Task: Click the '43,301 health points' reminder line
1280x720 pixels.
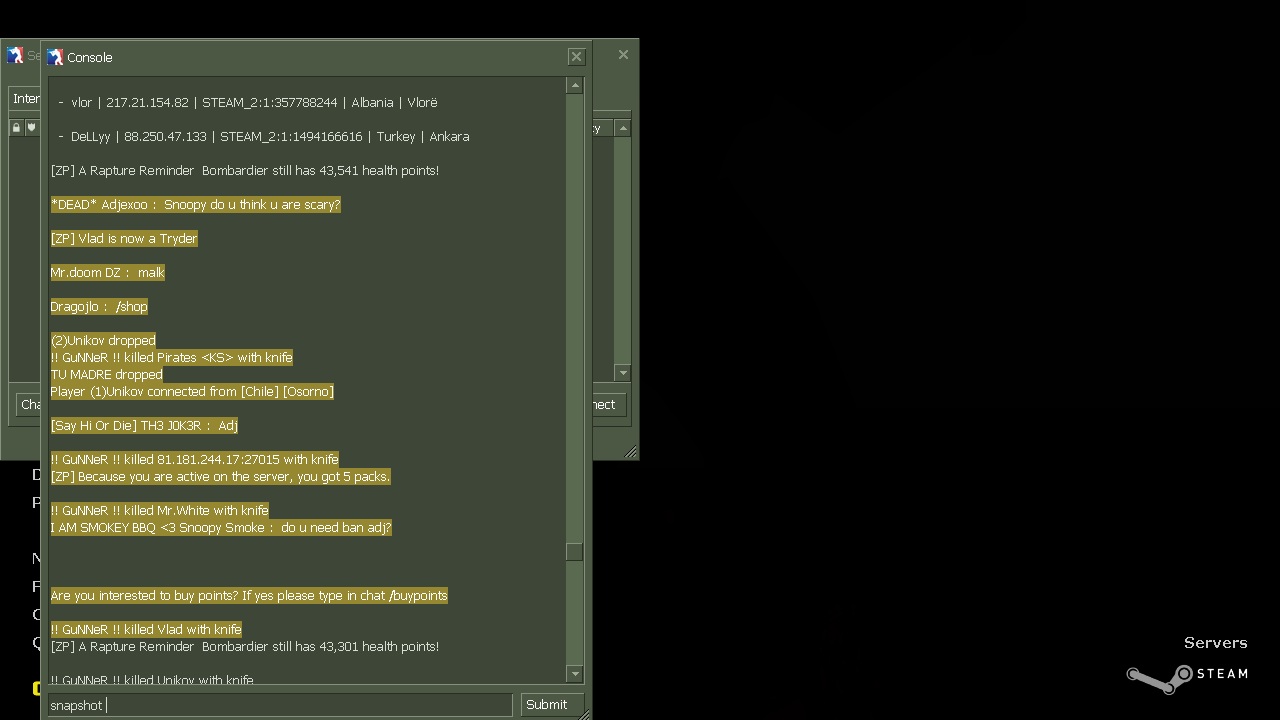Action: click(245, 646)
